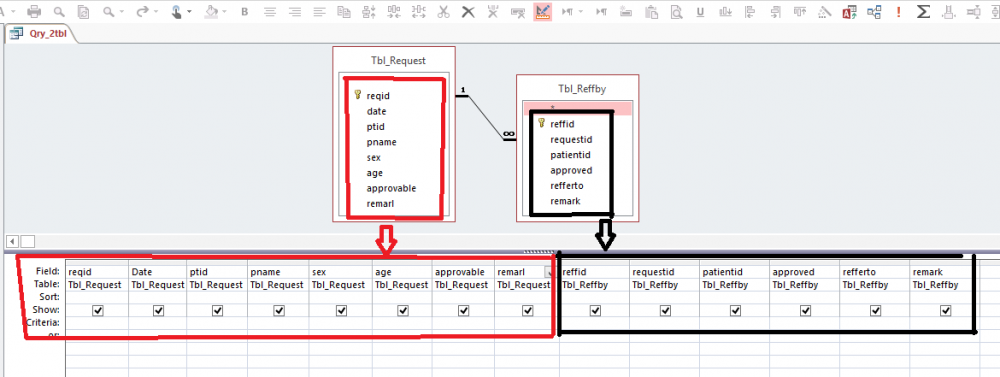Click the Bold formatting icon

244,11
